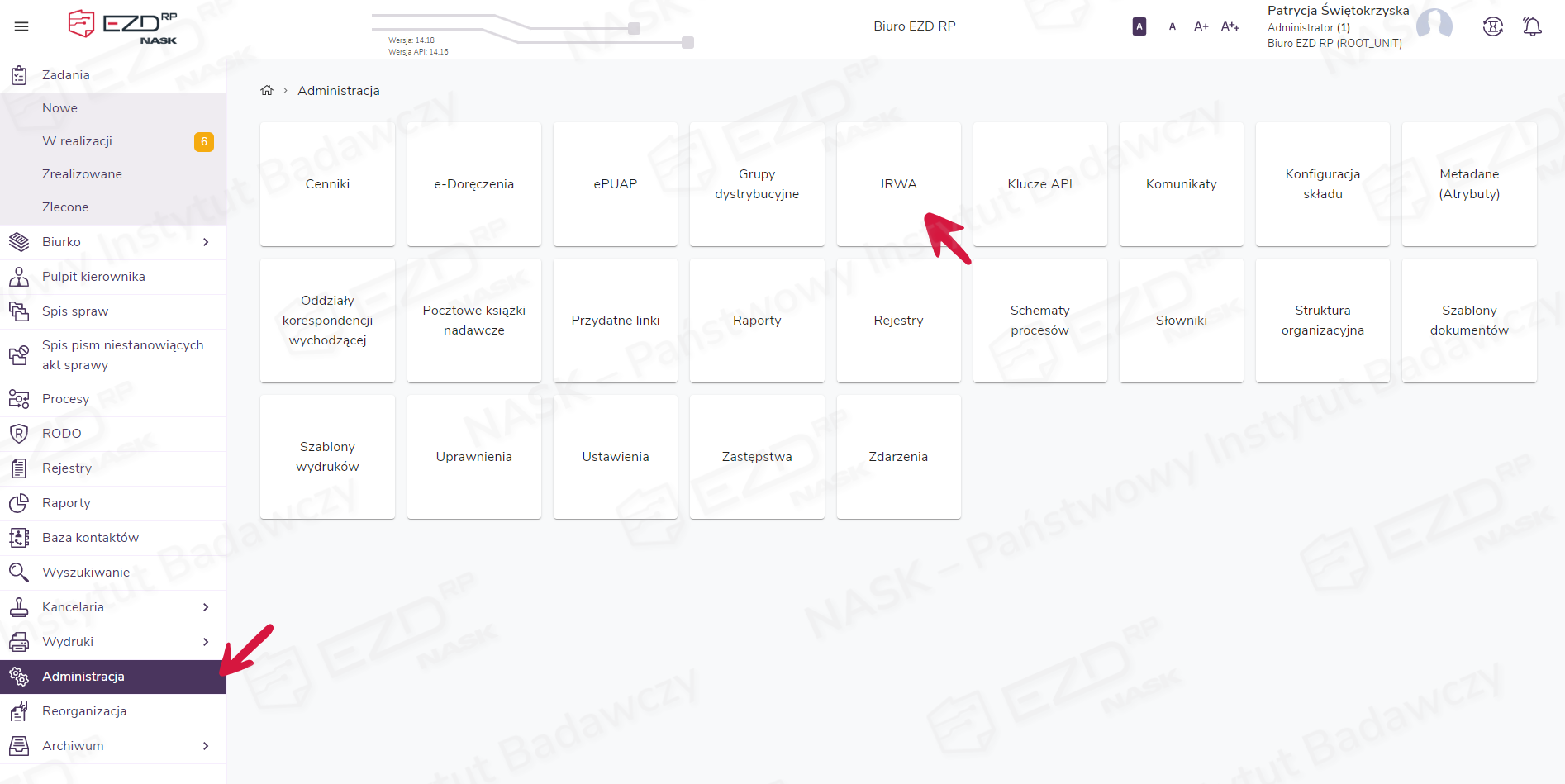The height and width of the screenshot is (784, 1565).
Task: Click the Baza kontaktów icon
Action: tap(19, 538)
